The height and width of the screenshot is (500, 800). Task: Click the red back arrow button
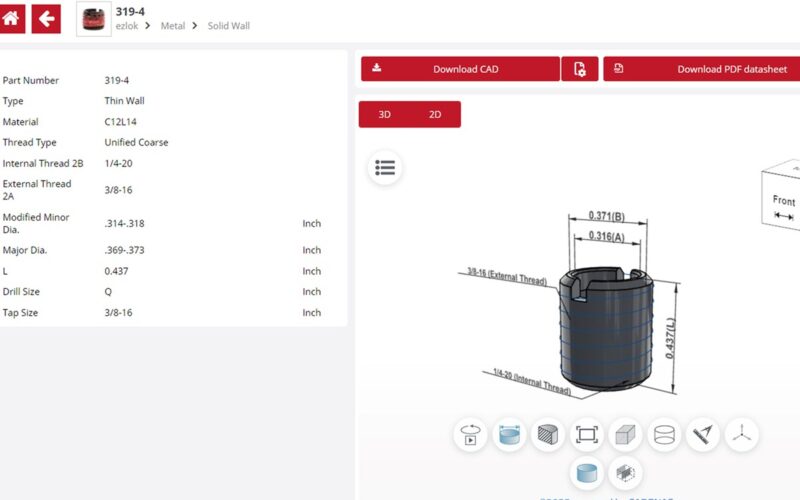(x=46, y=19)
